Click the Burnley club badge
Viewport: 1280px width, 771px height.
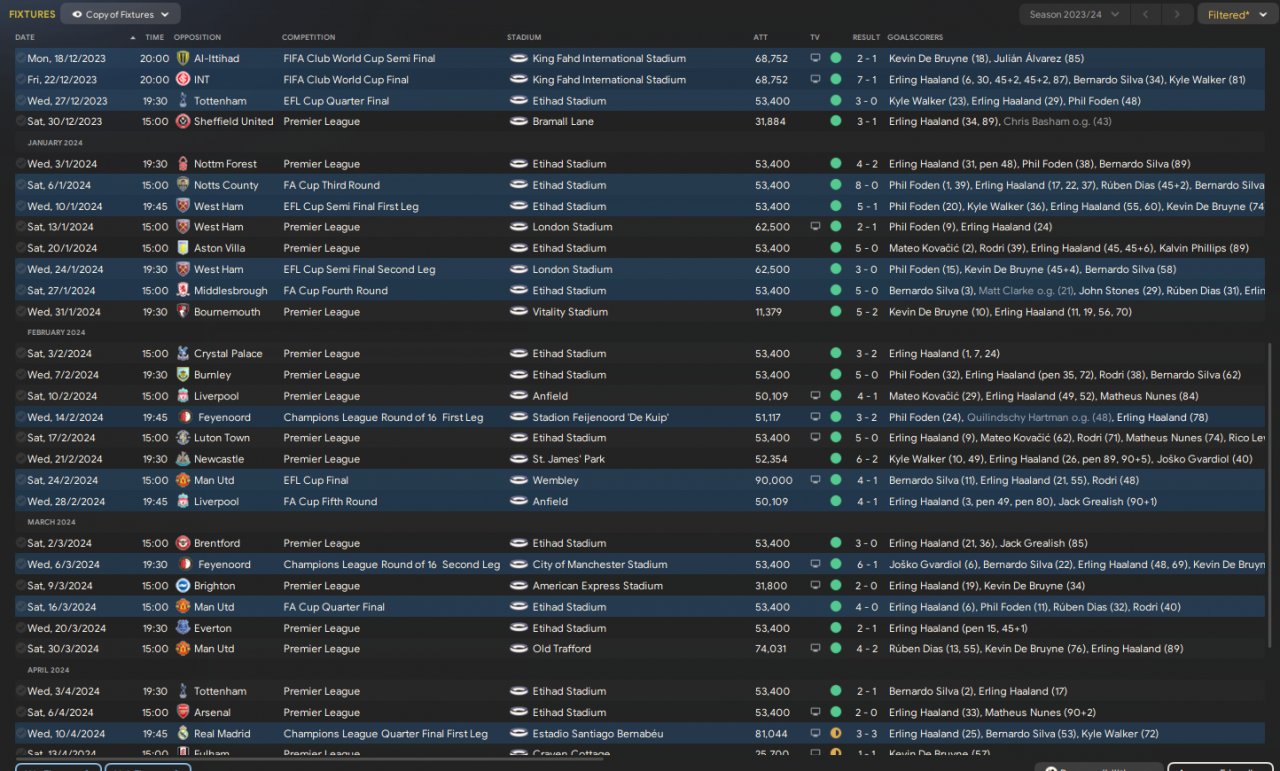(x=183, y=375)
